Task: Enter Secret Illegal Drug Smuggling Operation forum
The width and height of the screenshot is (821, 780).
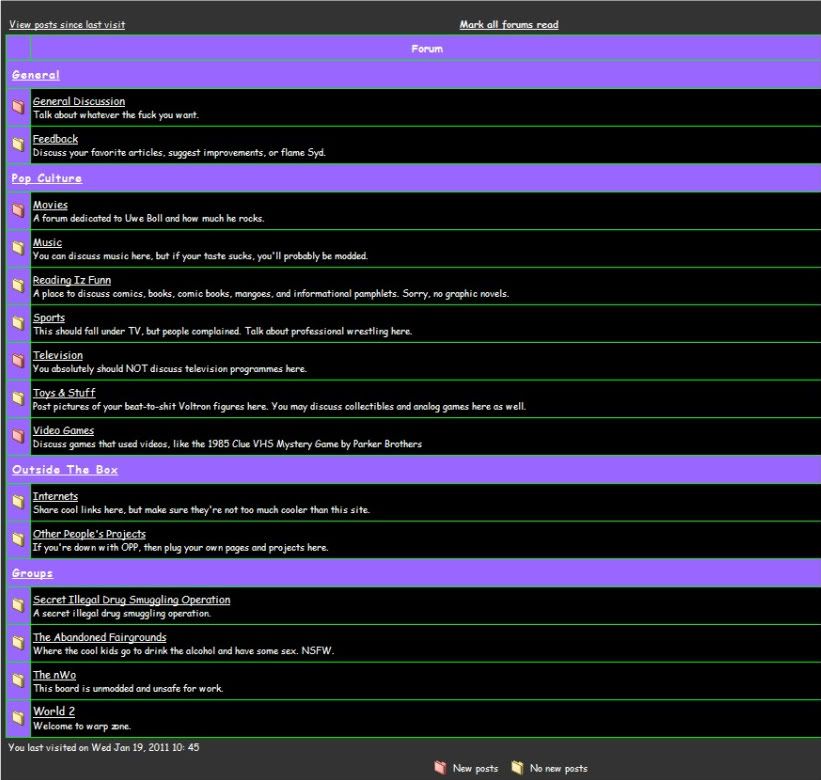Action: (131, 600)
